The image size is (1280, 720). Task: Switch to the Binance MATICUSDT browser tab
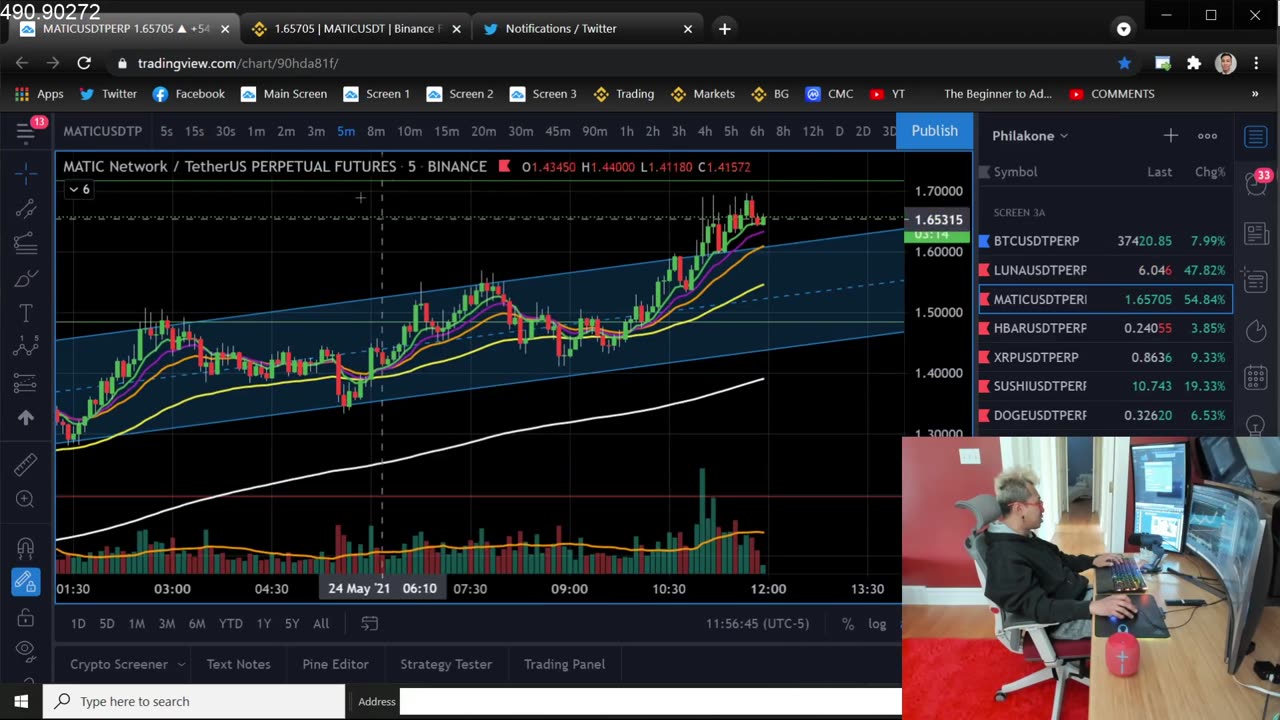(354, 29)
